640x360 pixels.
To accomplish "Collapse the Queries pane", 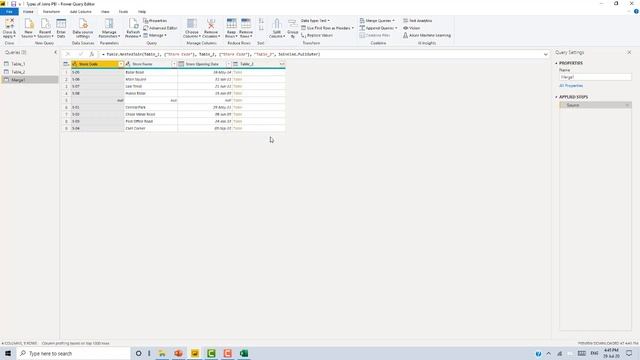I will [56, 52].
